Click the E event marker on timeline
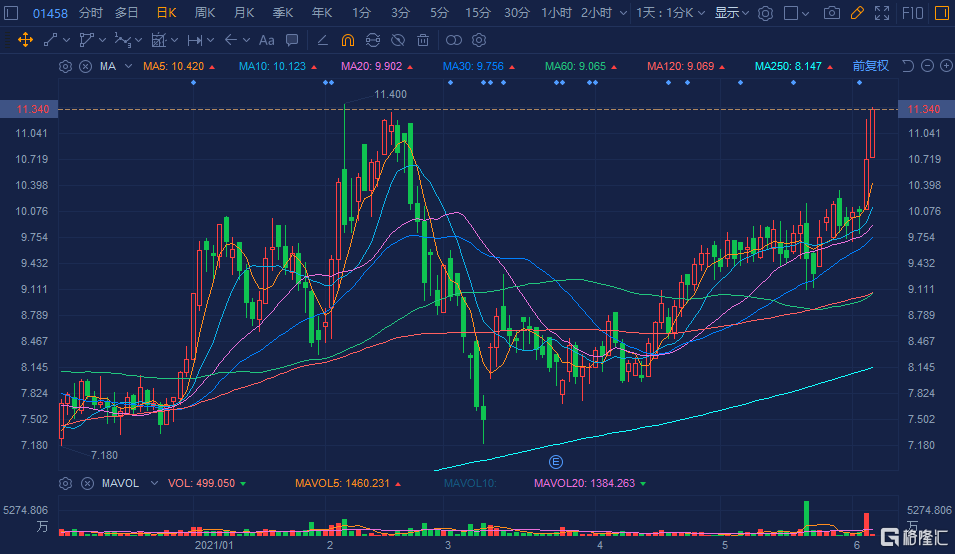Image resolution: width=955 pixels, height=554 pixels. 557,462
